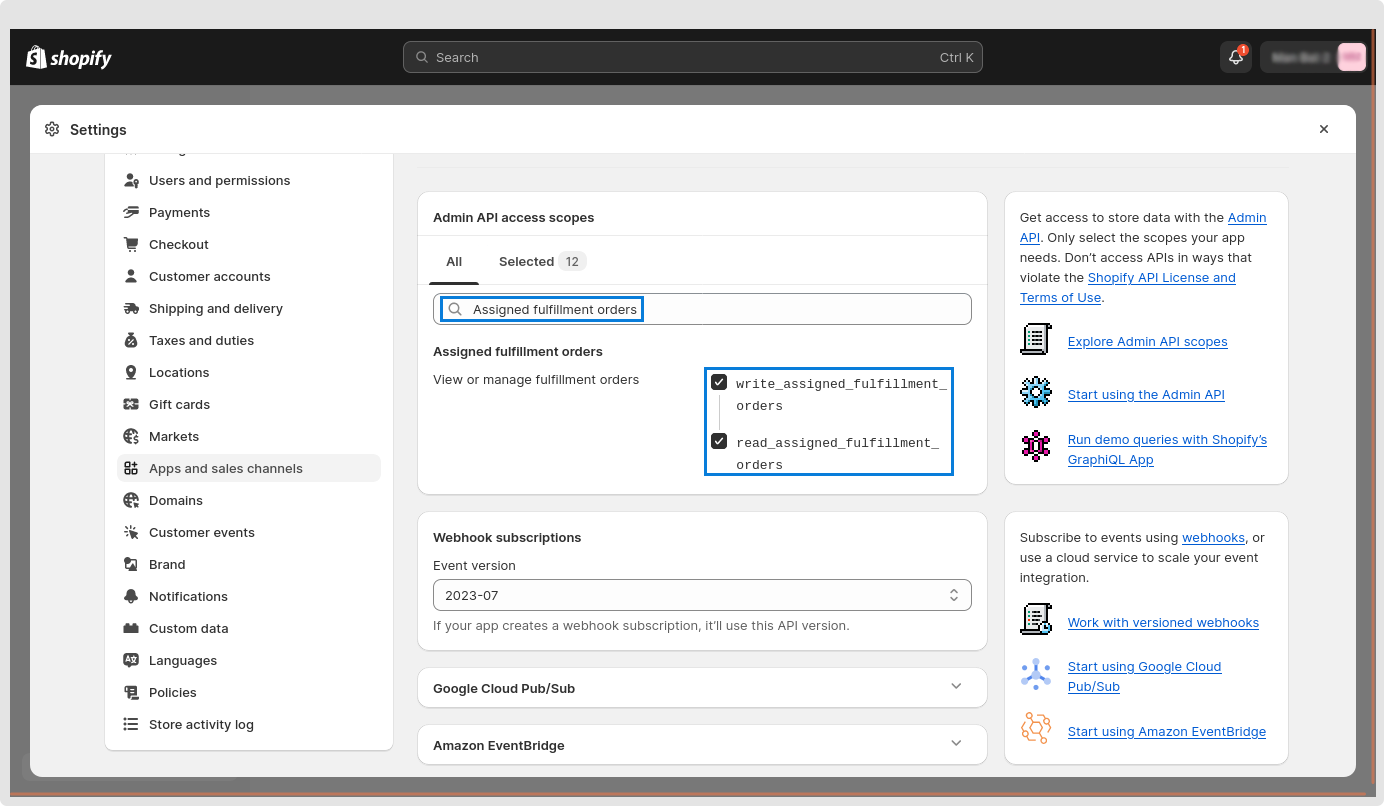The width and height of the screenshot is (1384, 806).
Task: Click the Policies icon
Action: (131, 693)
